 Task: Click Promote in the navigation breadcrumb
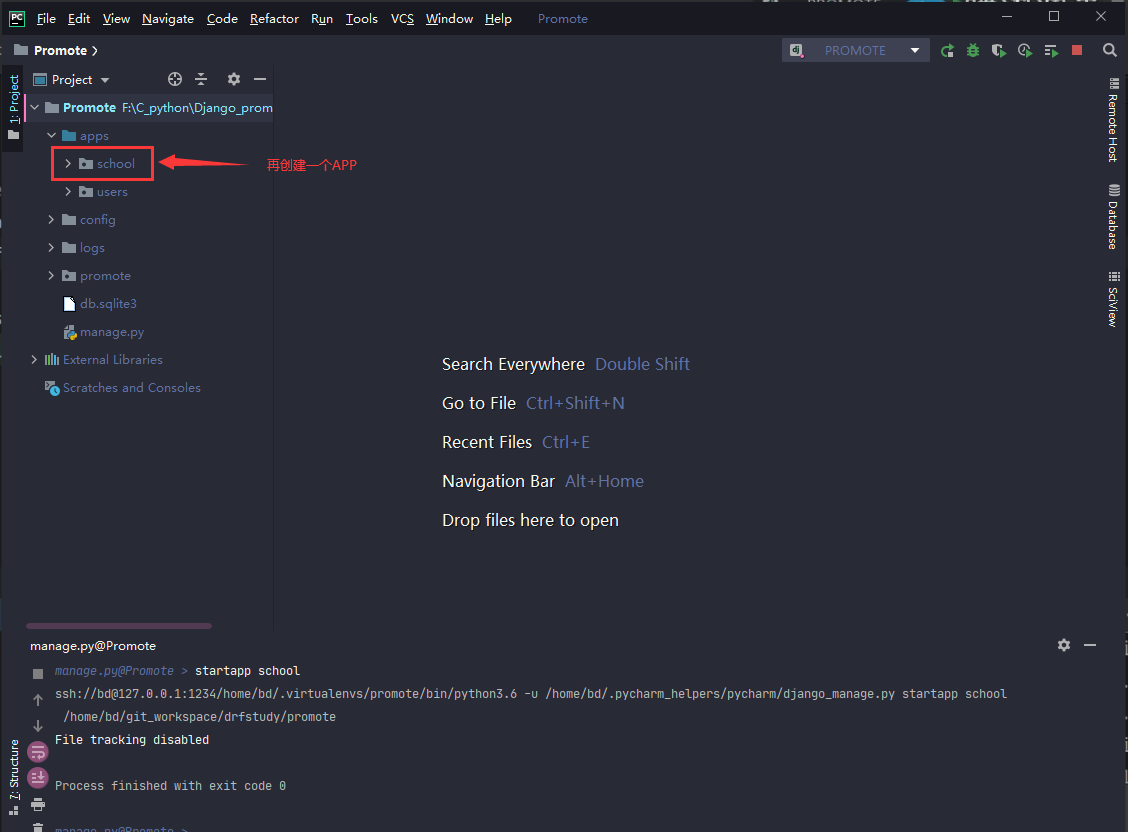click(60, 50)
